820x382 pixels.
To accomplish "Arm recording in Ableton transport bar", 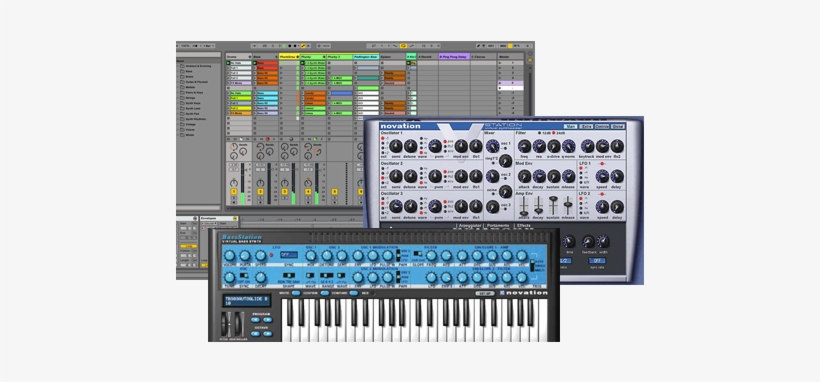I will [294, 46].
